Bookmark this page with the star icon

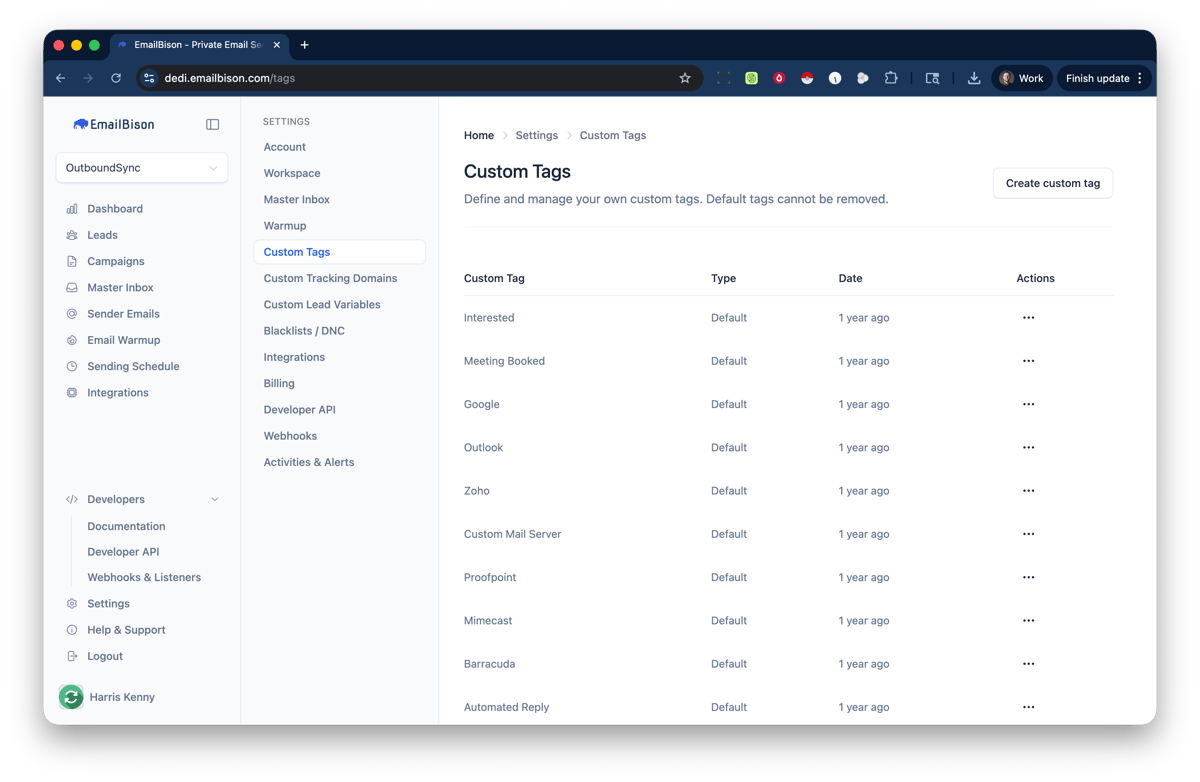[685, 78]
